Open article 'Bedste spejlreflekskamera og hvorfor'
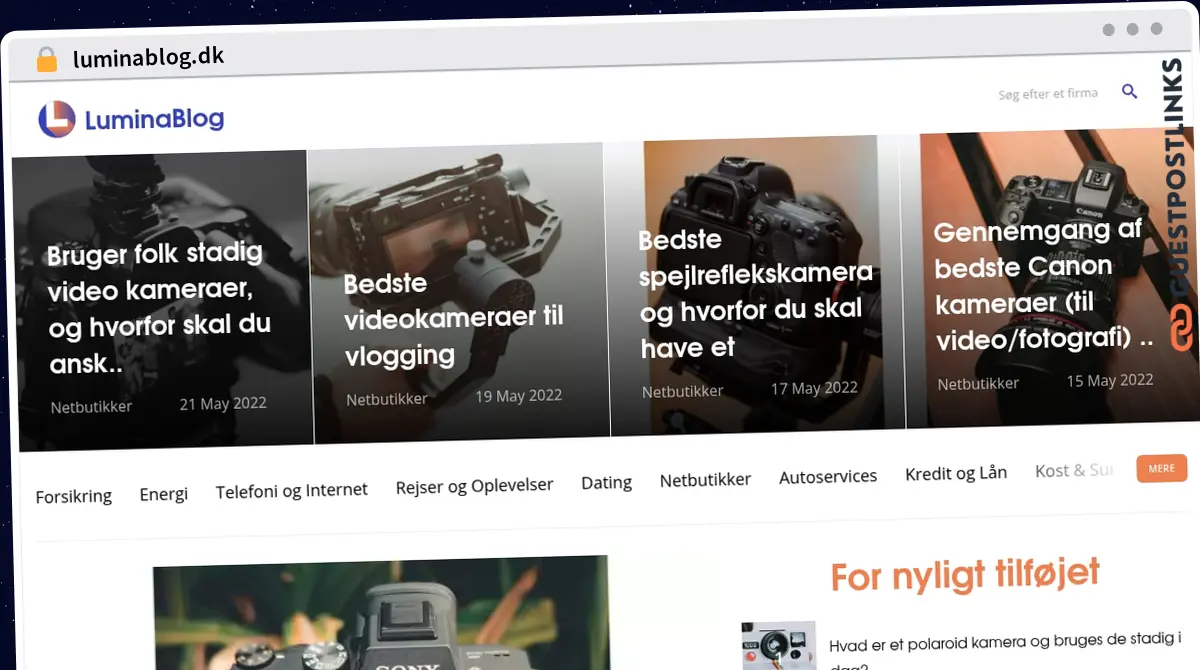The image size is (1200, 670). [755, 294]
